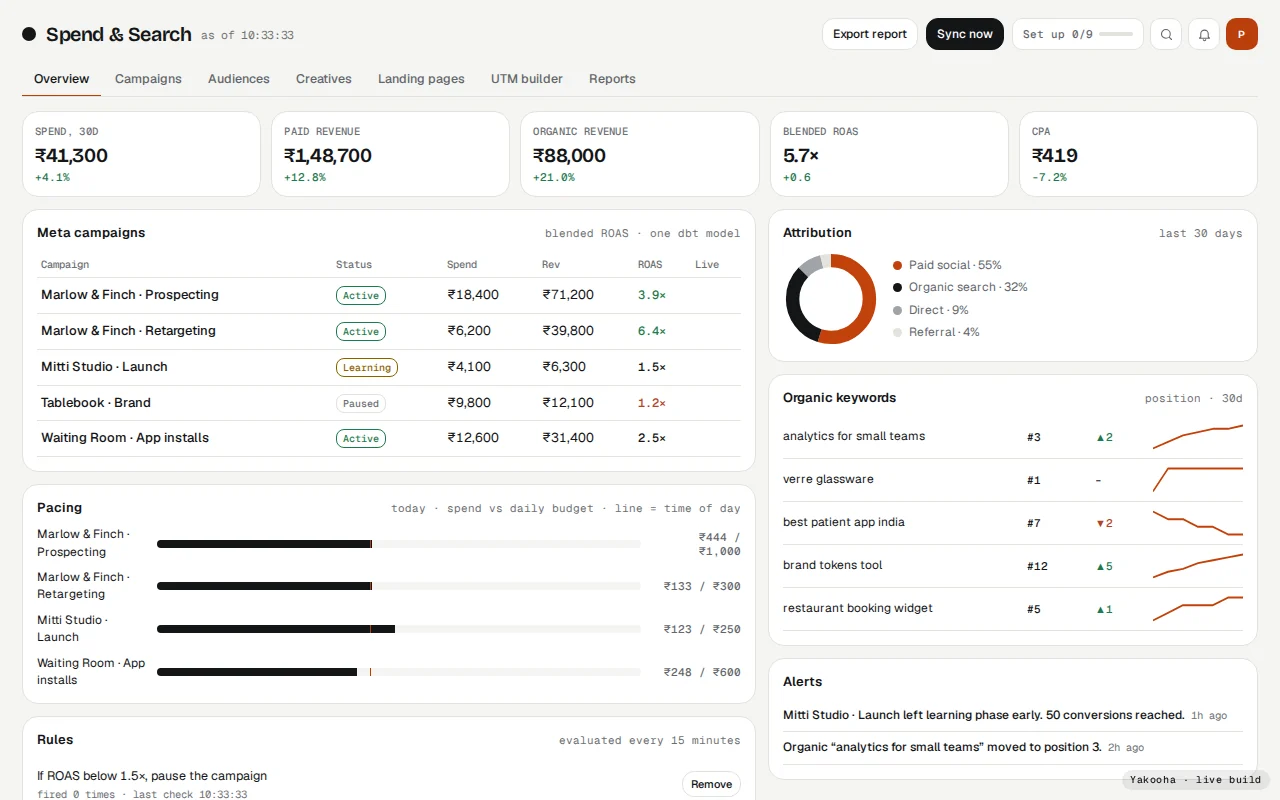The height and width of the screenshot is (800, 1280).
Task: Click the ₹71,200 revenue cell
Action: [x=568, y=295]
